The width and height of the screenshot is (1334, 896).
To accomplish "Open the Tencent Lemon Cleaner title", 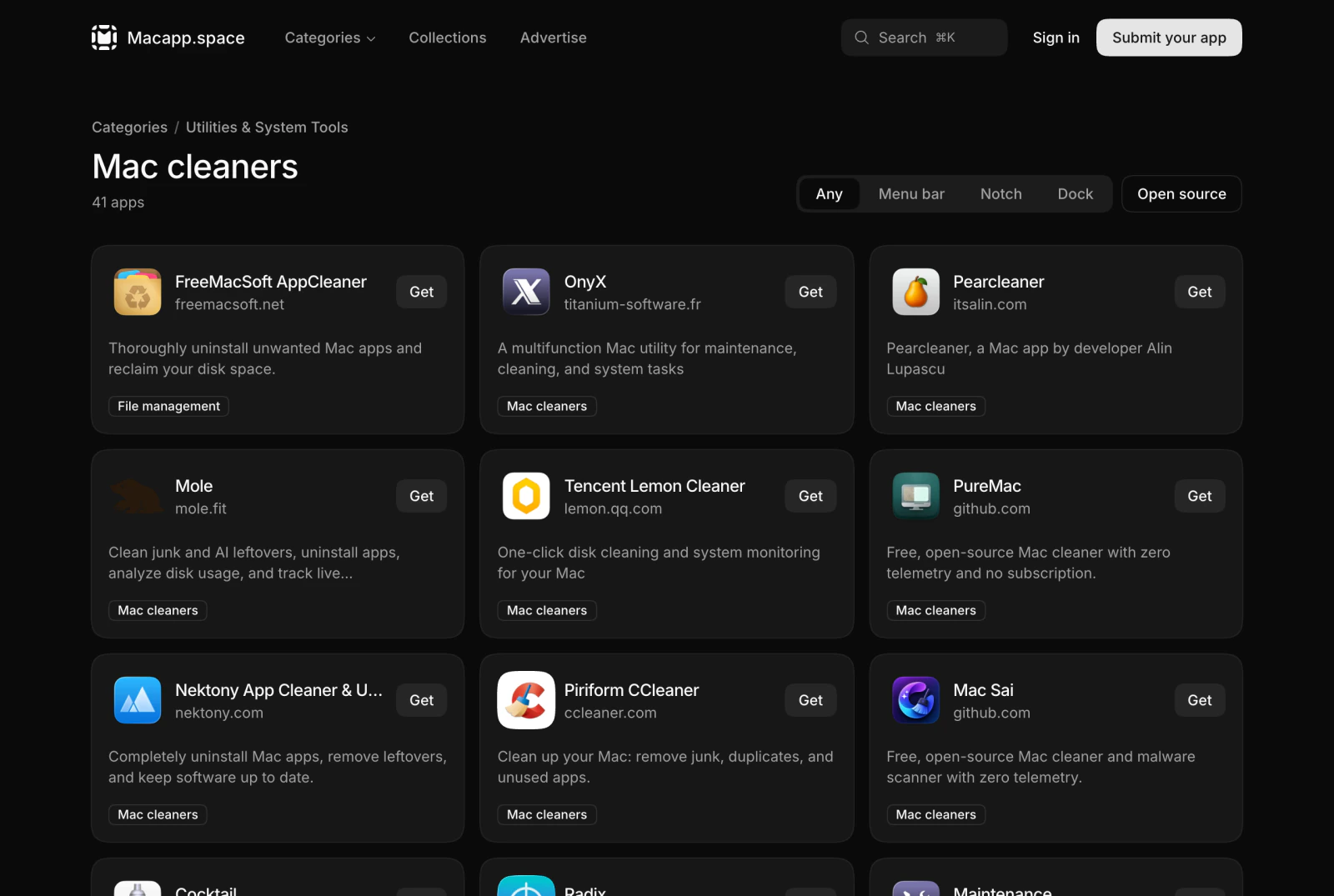I will [x=654, y=486].
